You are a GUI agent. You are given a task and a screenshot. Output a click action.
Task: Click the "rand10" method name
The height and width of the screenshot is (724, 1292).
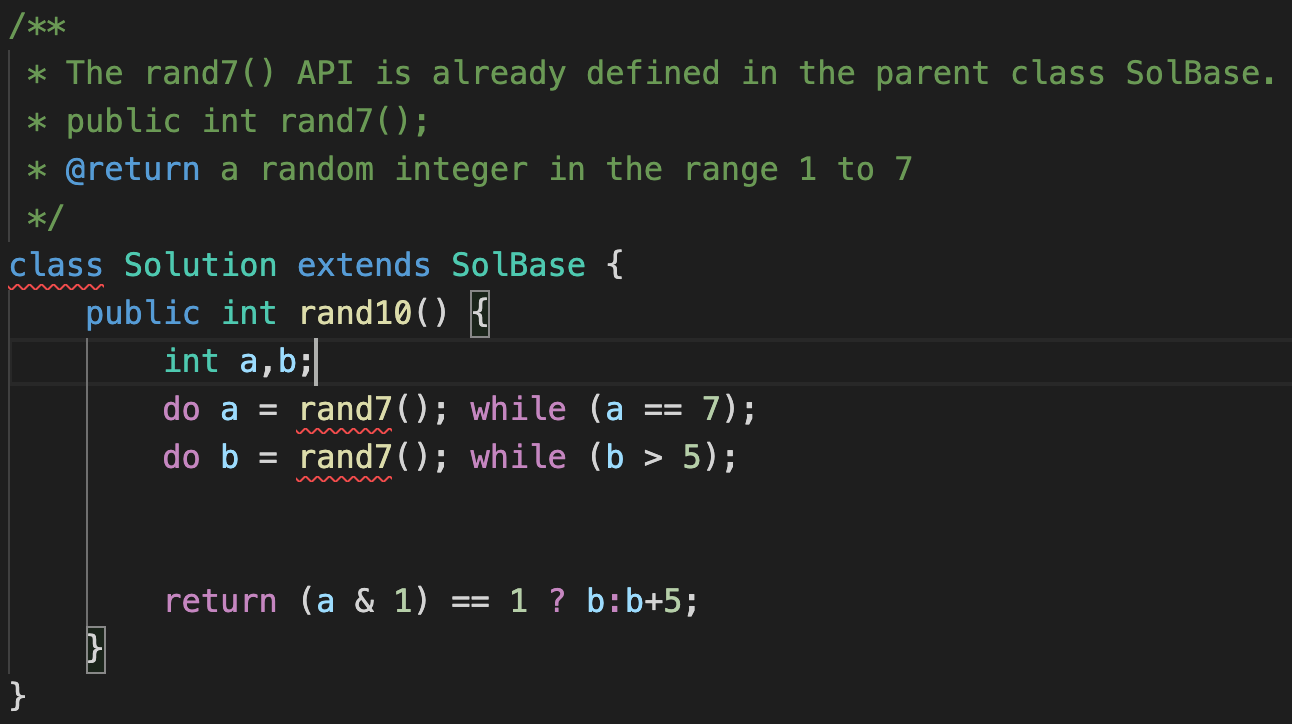point(356,314)
